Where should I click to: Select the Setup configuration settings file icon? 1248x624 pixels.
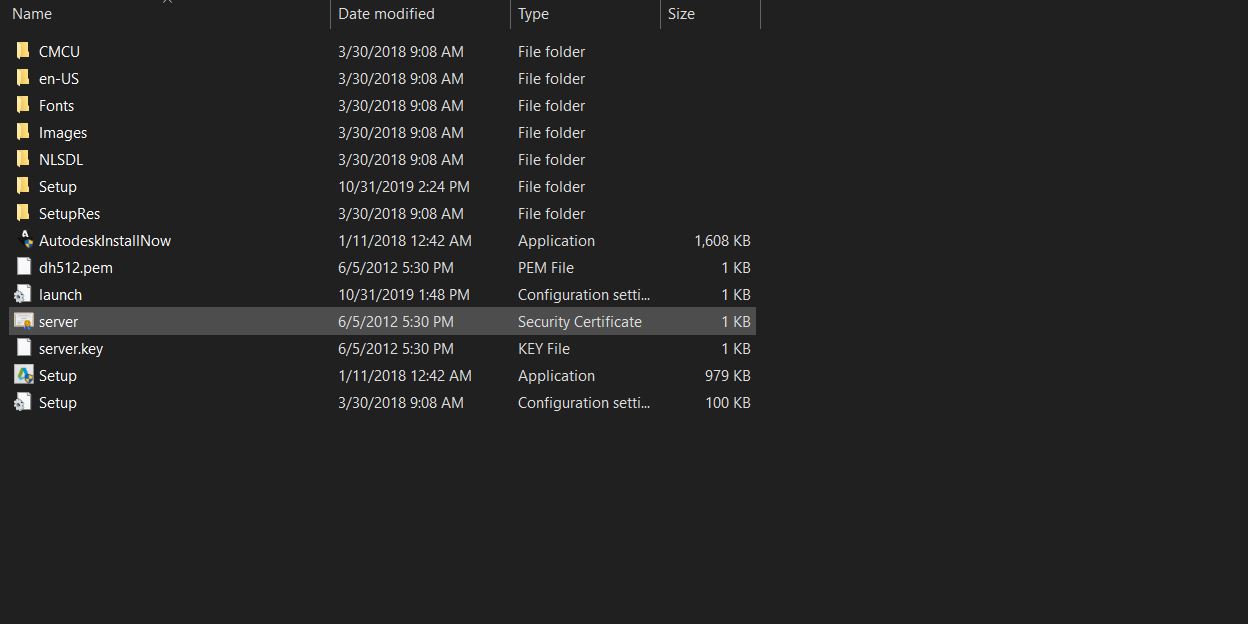tap(23, 402)
